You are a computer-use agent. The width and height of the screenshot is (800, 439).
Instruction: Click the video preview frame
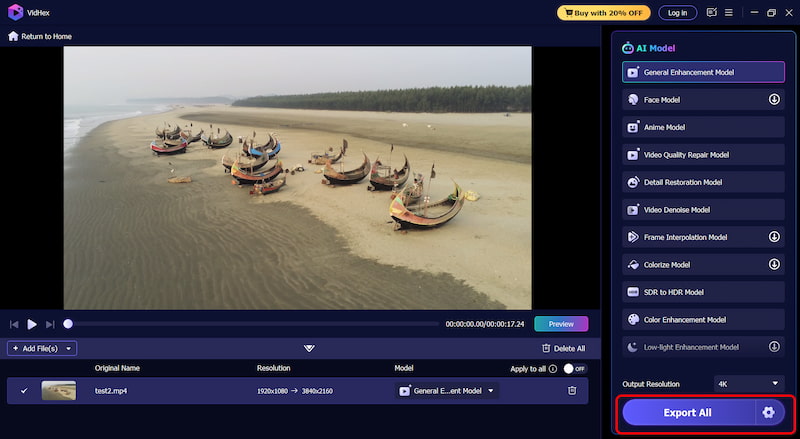pyautogui.click(x=297, y=178)
